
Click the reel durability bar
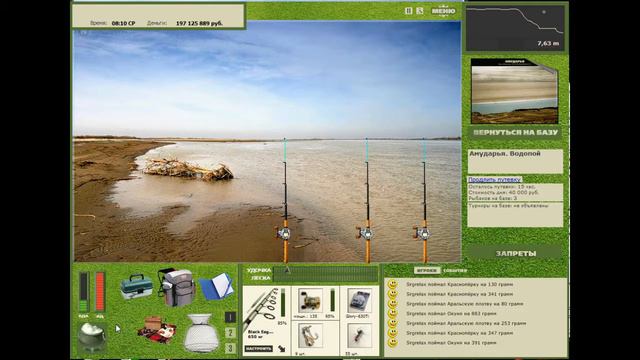click(x=333, y=300)
